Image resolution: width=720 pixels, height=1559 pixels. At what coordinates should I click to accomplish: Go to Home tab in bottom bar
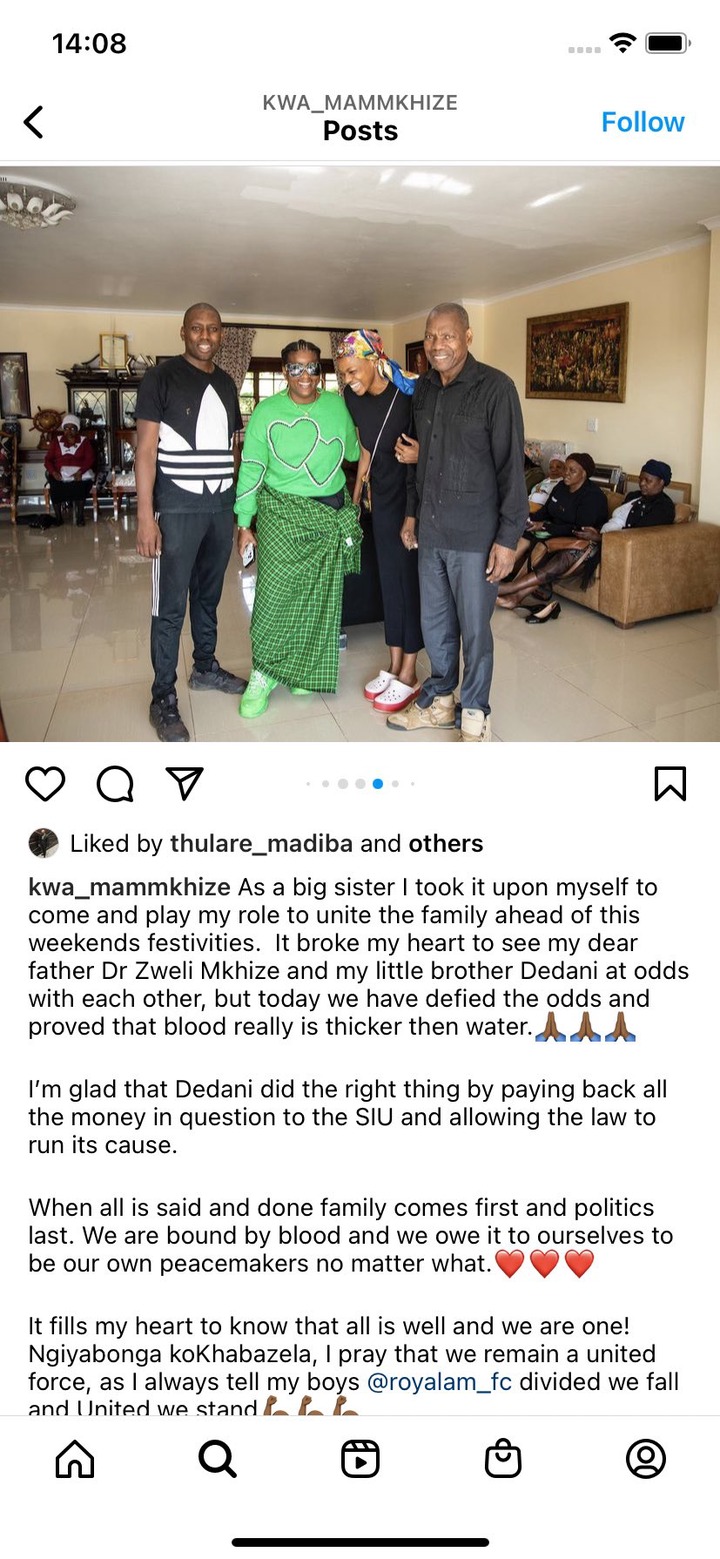(x=75, y=1459)
